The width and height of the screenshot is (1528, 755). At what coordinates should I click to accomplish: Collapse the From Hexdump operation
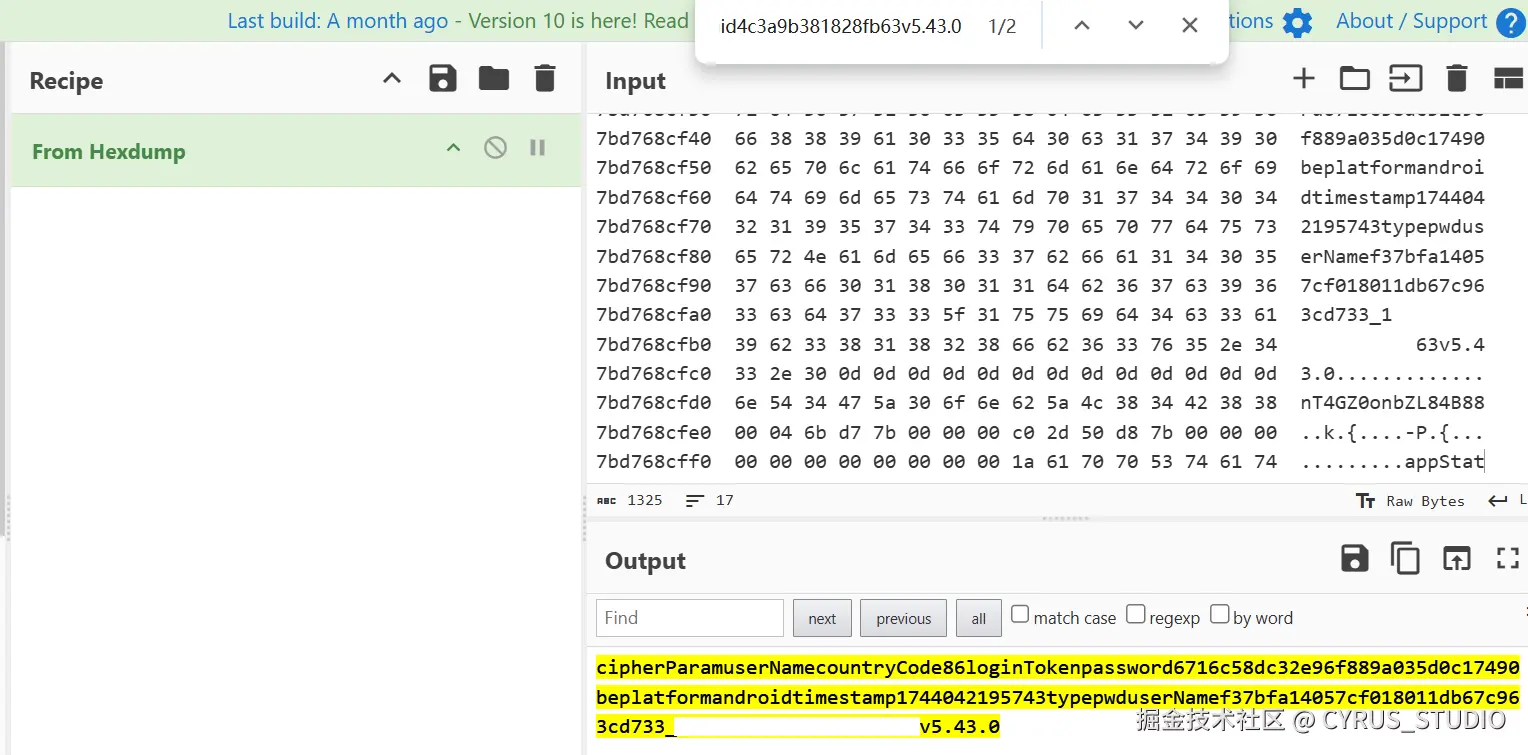point(453,148)
